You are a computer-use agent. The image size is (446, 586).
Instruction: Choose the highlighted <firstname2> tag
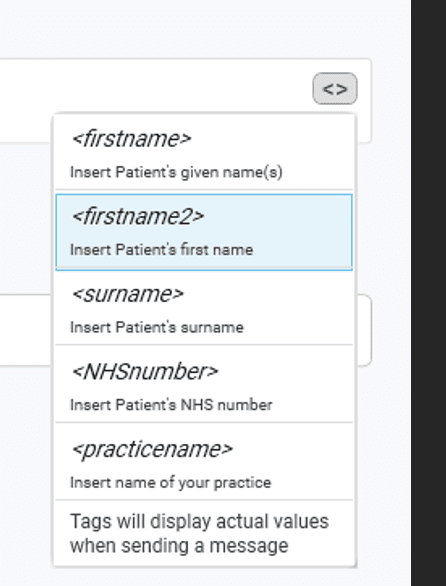point(204,231)
